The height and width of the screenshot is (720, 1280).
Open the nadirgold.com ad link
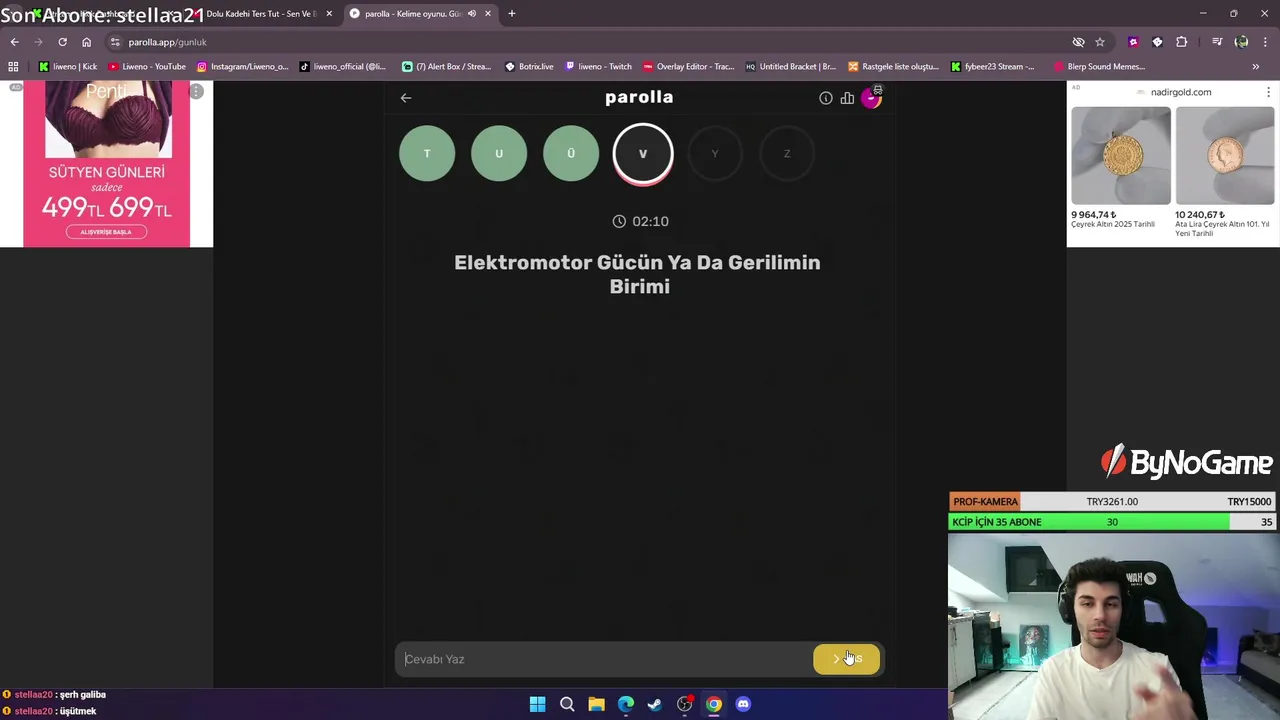click(1181, 92)
